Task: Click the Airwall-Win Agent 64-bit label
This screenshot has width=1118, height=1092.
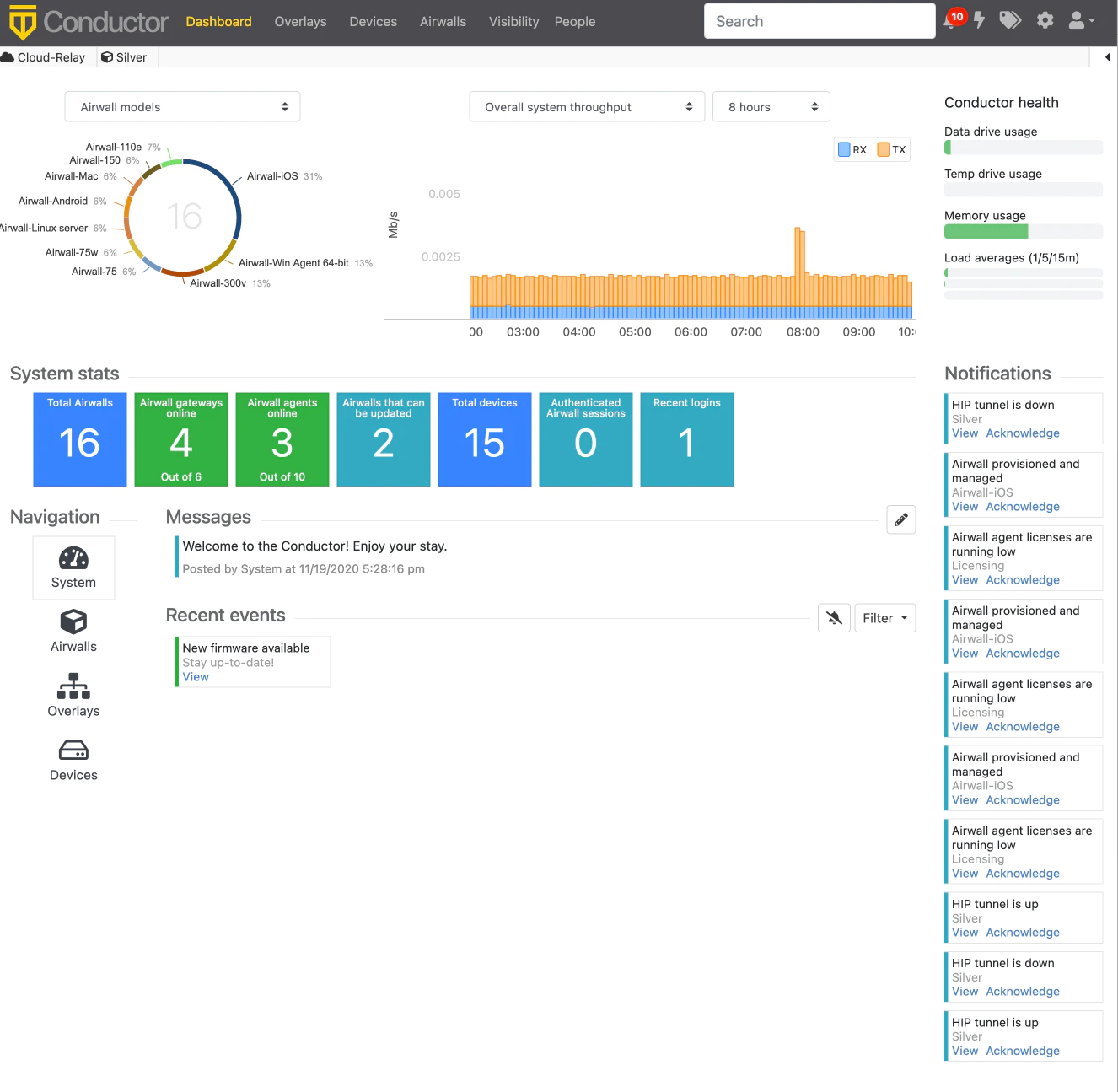Action: tap(305, 263)
